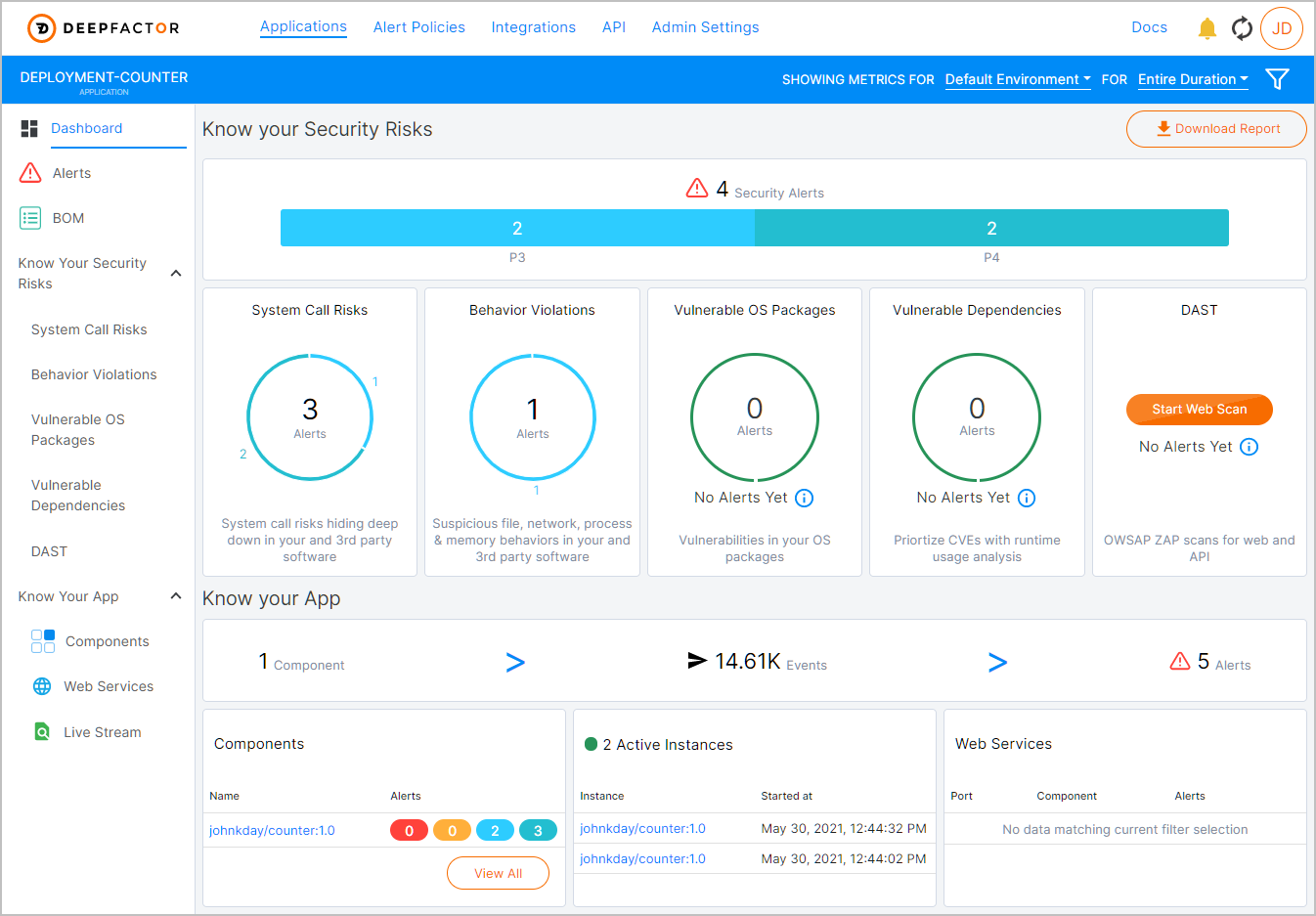This screenshot has width=1316, height=916.
Task: Click the Events play arrow icon
Action: (697, 661)
